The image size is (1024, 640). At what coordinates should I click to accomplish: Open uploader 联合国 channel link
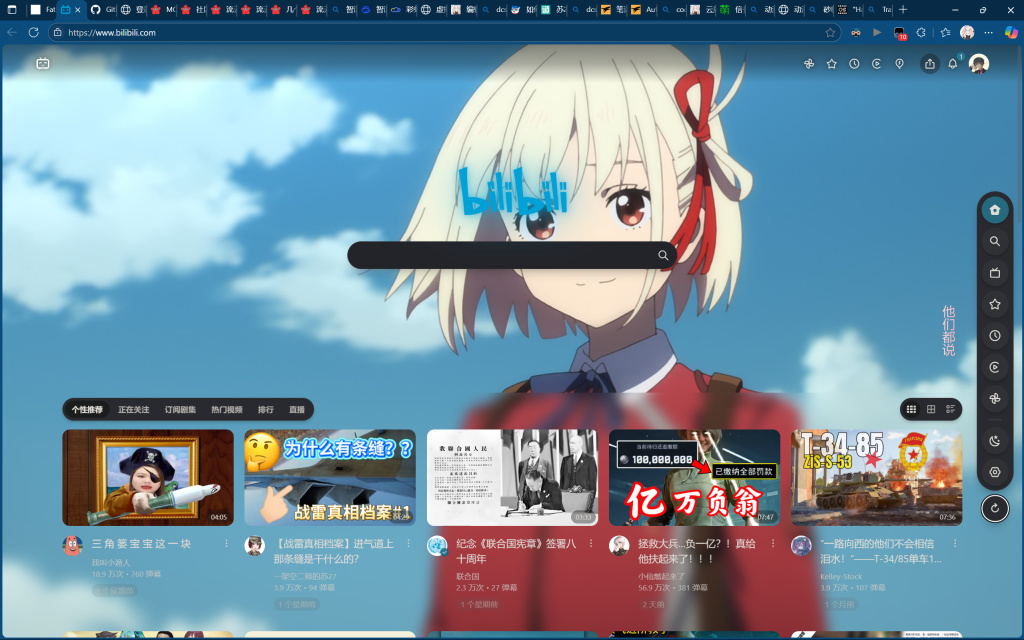point(468,577)
